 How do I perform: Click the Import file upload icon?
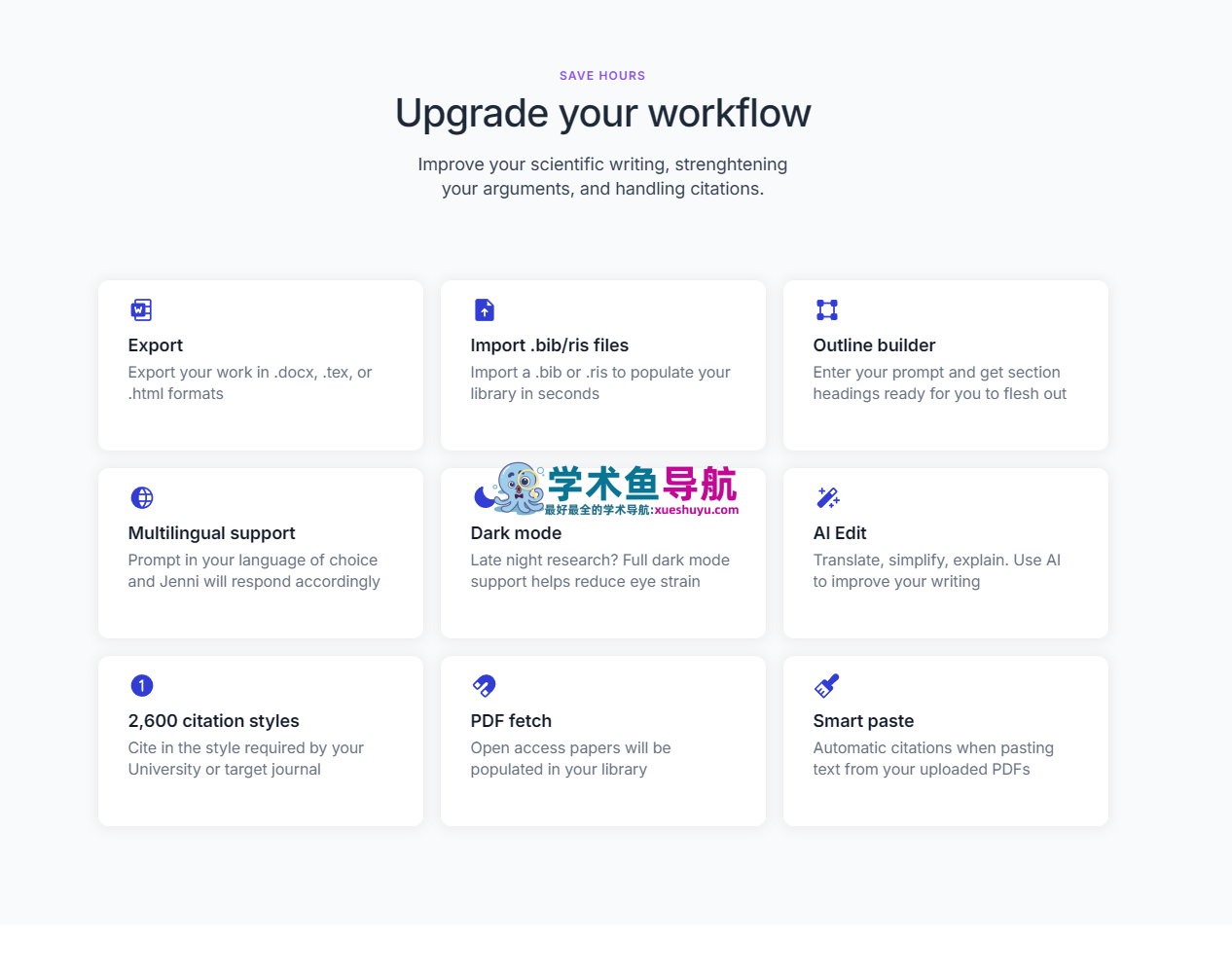[x=484, y=310]
